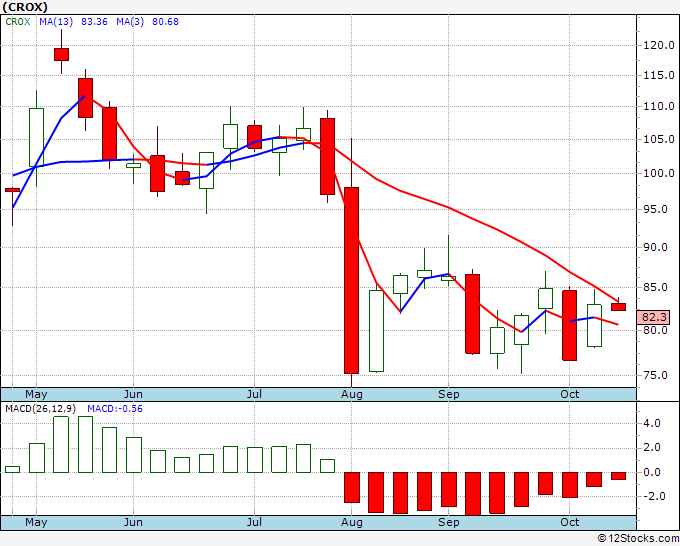Select the tall green candlestick right after August crash

point(376,331)
